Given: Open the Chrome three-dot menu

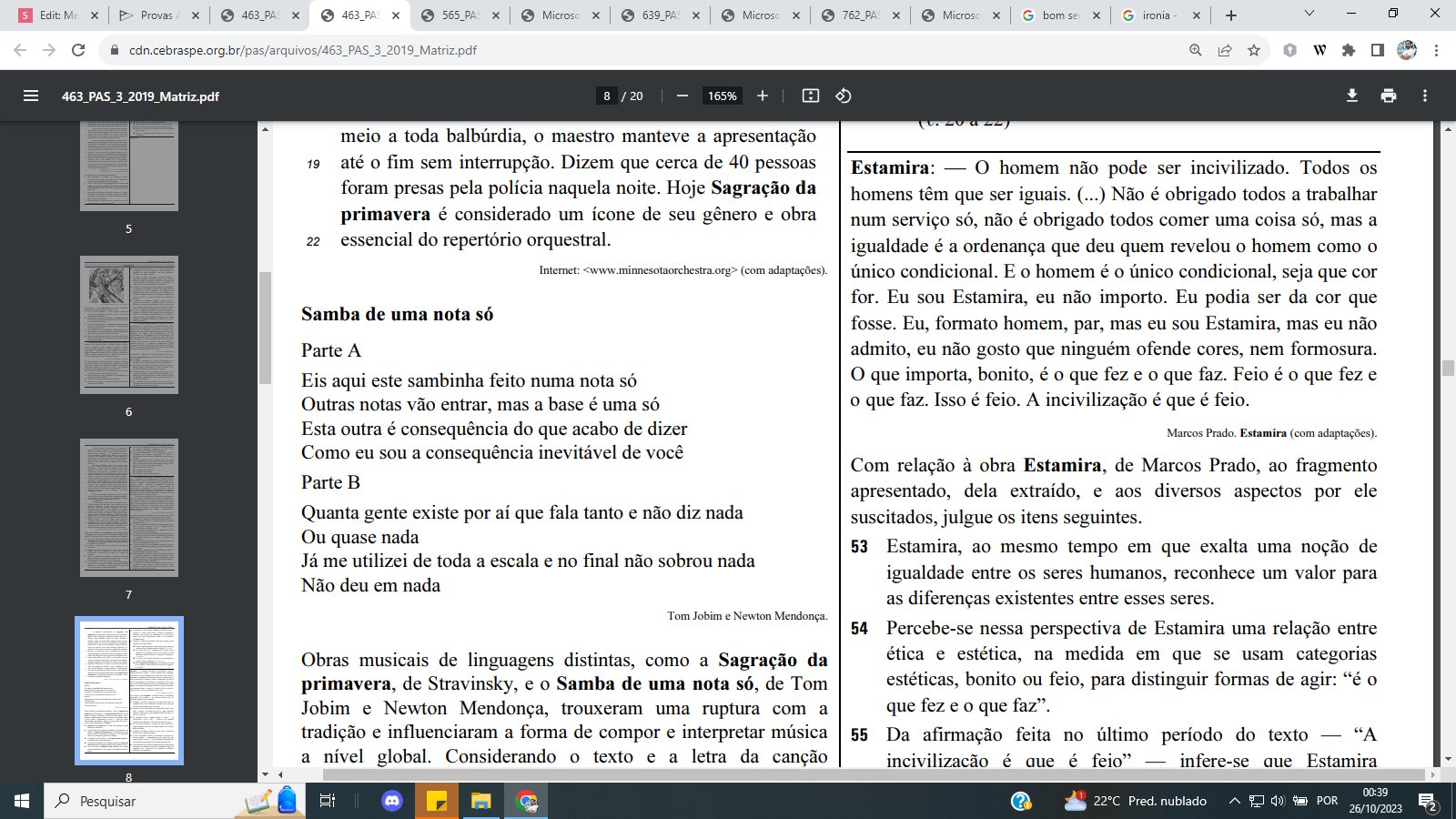Looking at the screenshot, I should pos(1436,50).
